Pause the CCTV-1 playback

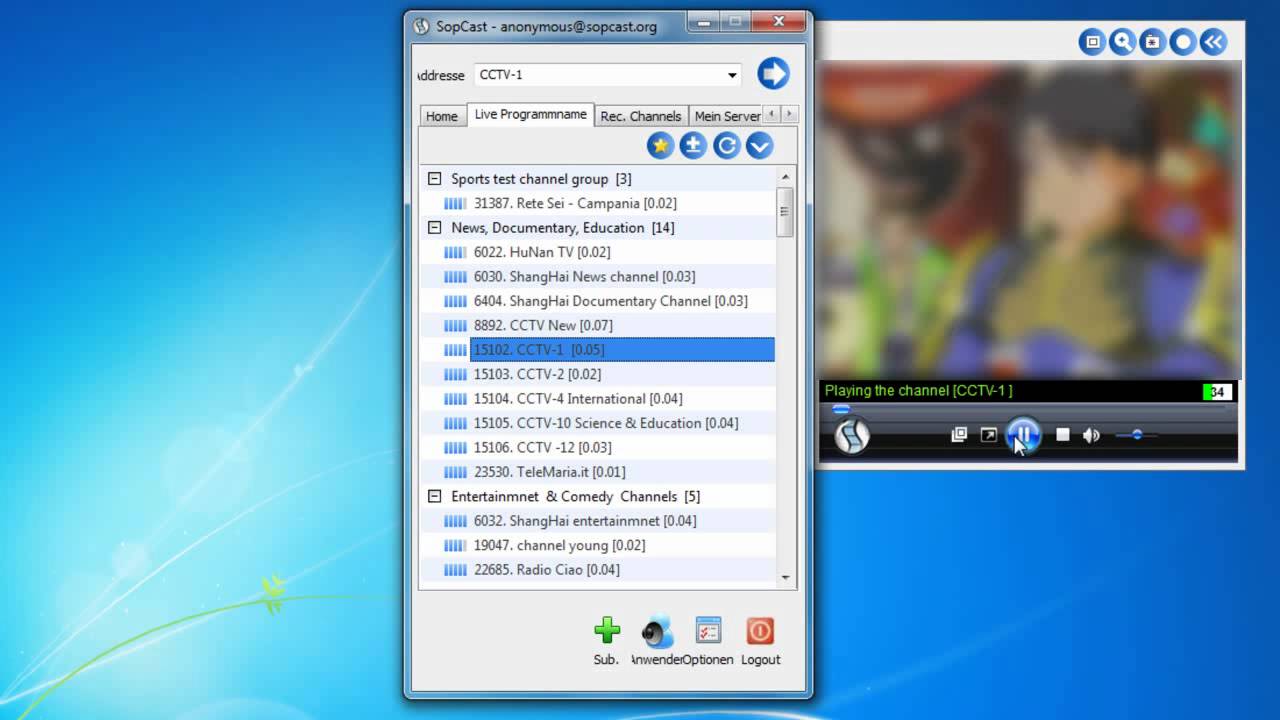click(1023, 435)
